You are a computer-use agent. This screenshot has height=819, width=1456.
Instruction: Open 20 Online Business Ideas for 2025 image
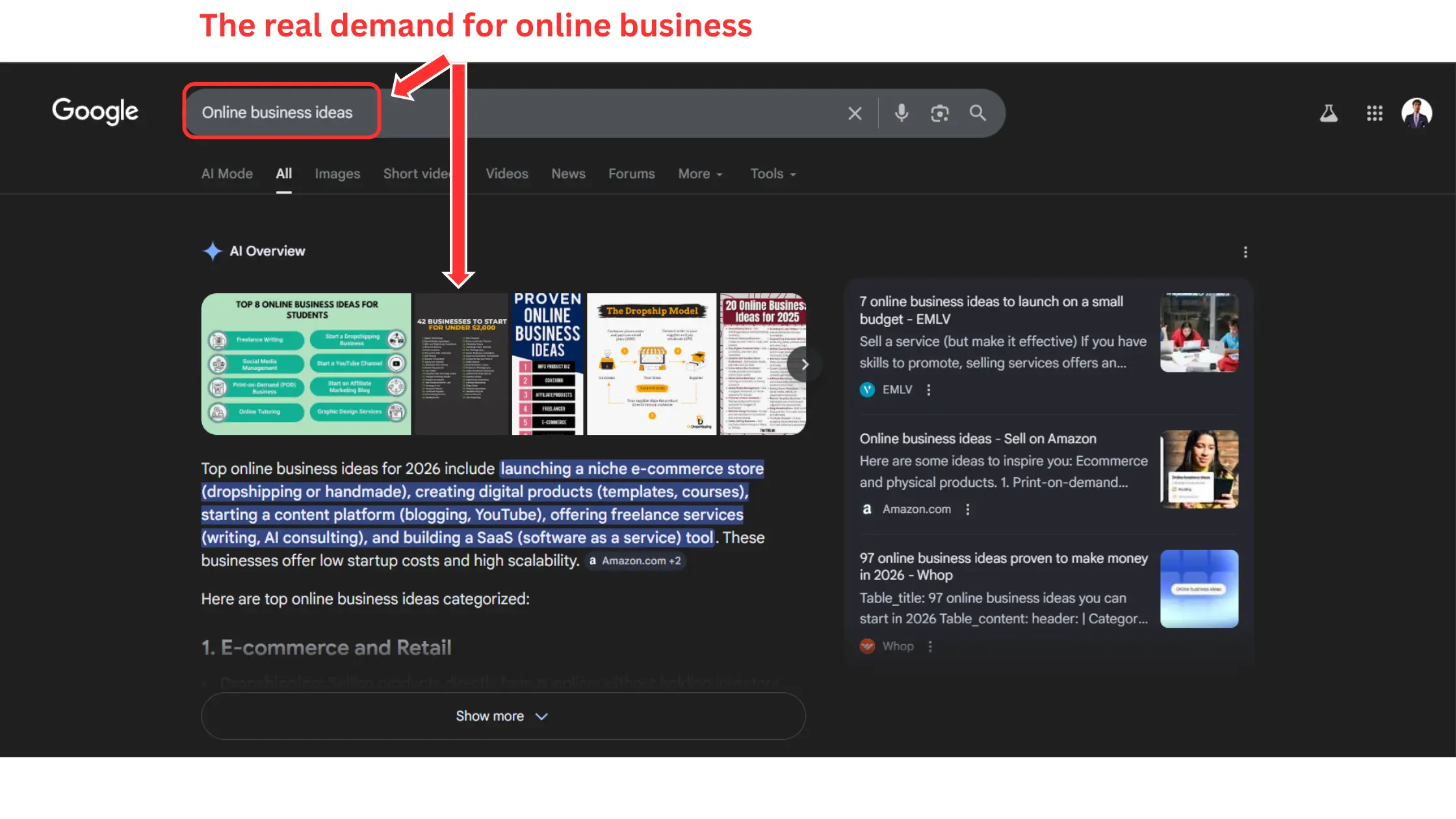click(763, 364)
